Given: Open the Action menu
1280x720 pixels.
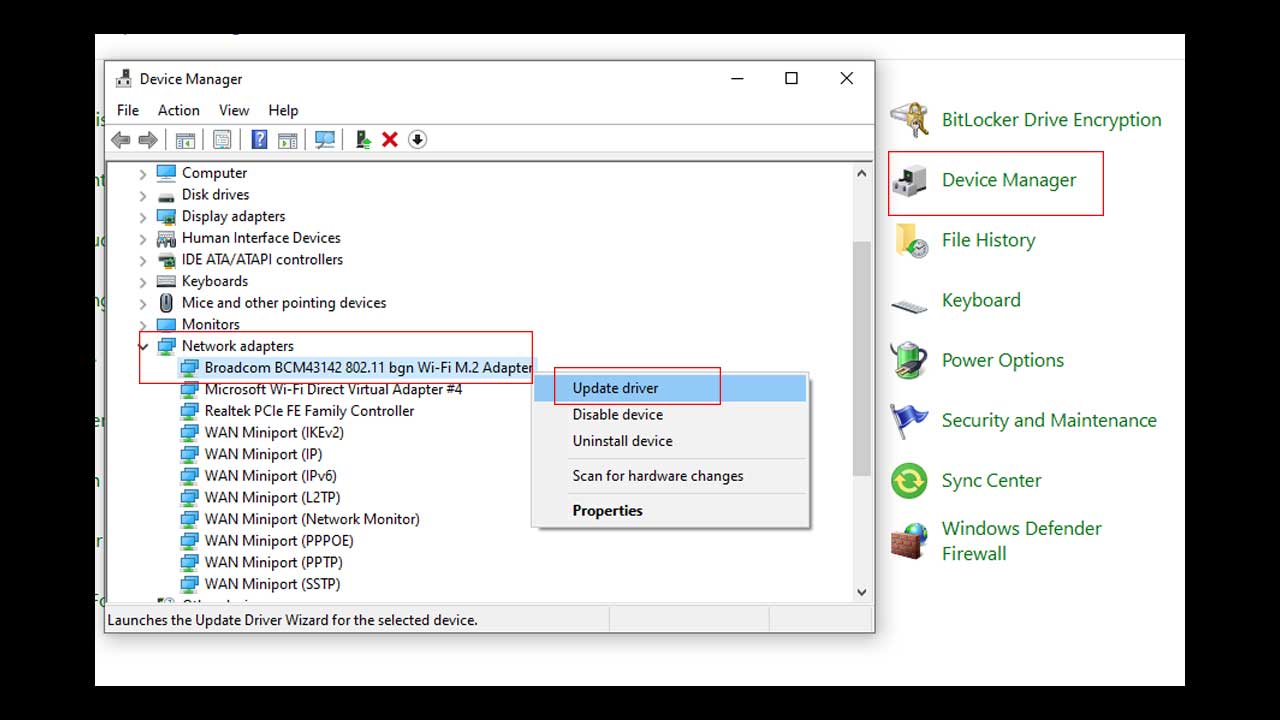Looking at the screenshot, I should pyautogui.click(x=178, y=110).
